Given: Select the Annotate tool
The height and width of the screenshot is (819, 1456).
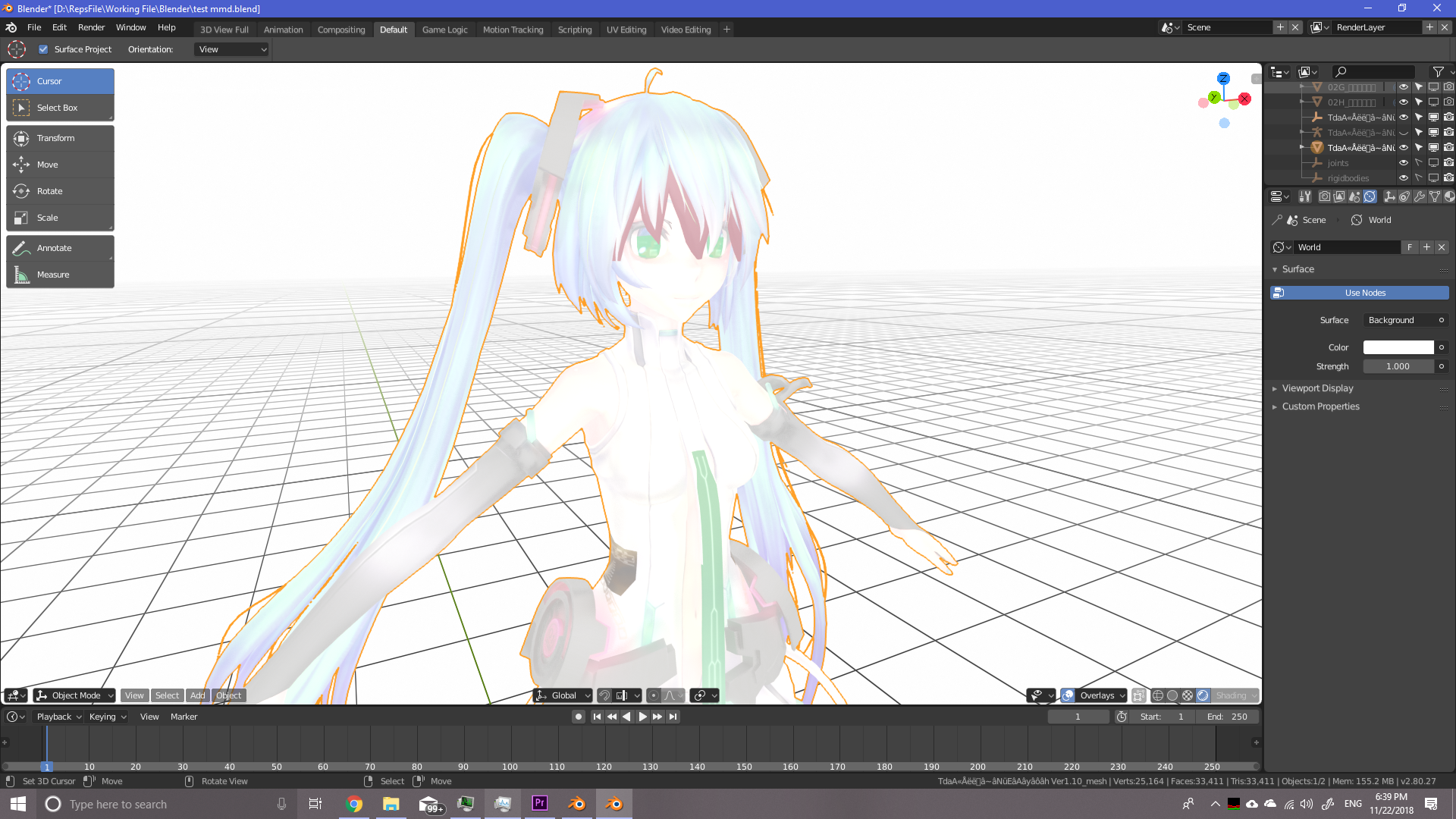Looking at the screenshot, I should click(x=60, y=247).
